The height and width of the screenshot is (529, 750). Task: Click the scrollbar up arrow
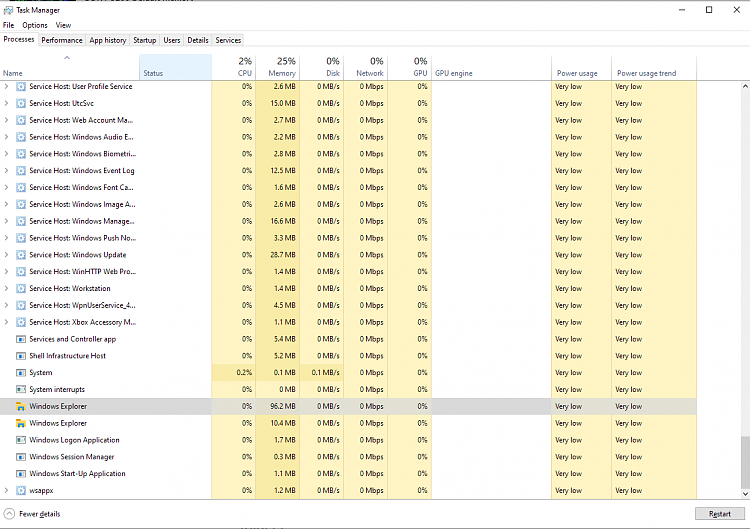pos(745,87)
